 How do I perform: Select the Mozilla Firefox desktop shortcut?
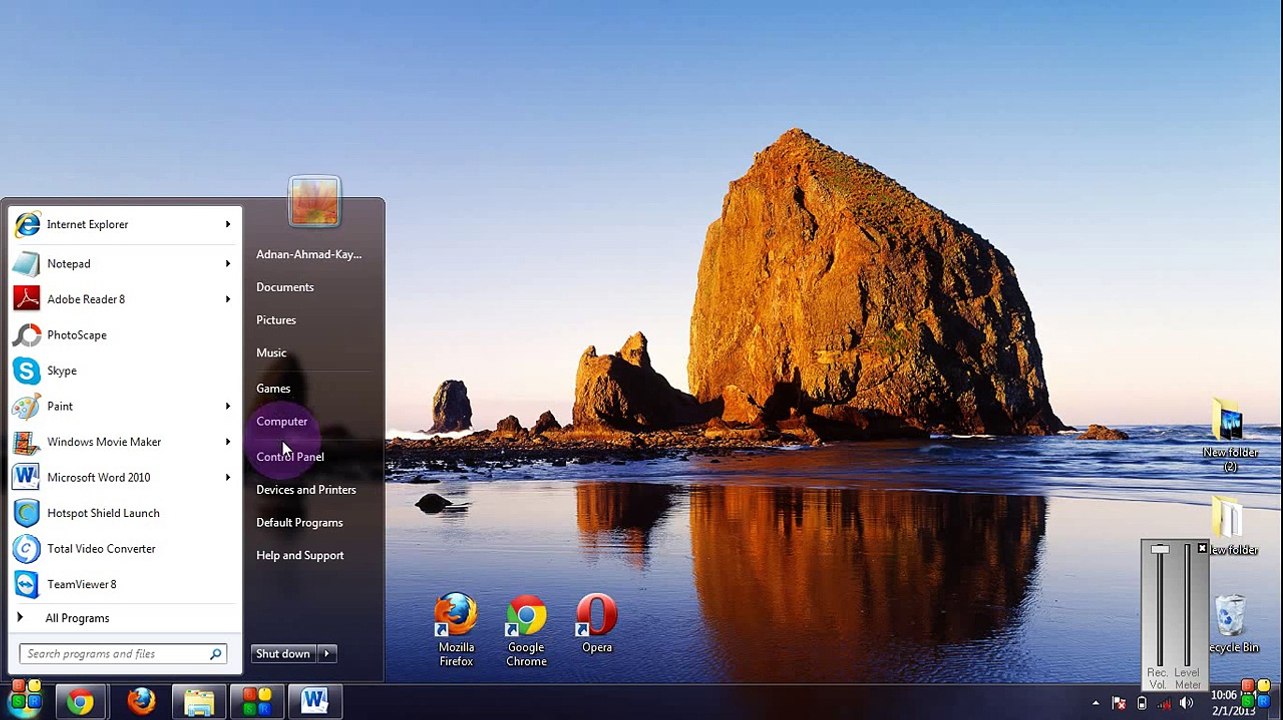click(x=456, y=630)
